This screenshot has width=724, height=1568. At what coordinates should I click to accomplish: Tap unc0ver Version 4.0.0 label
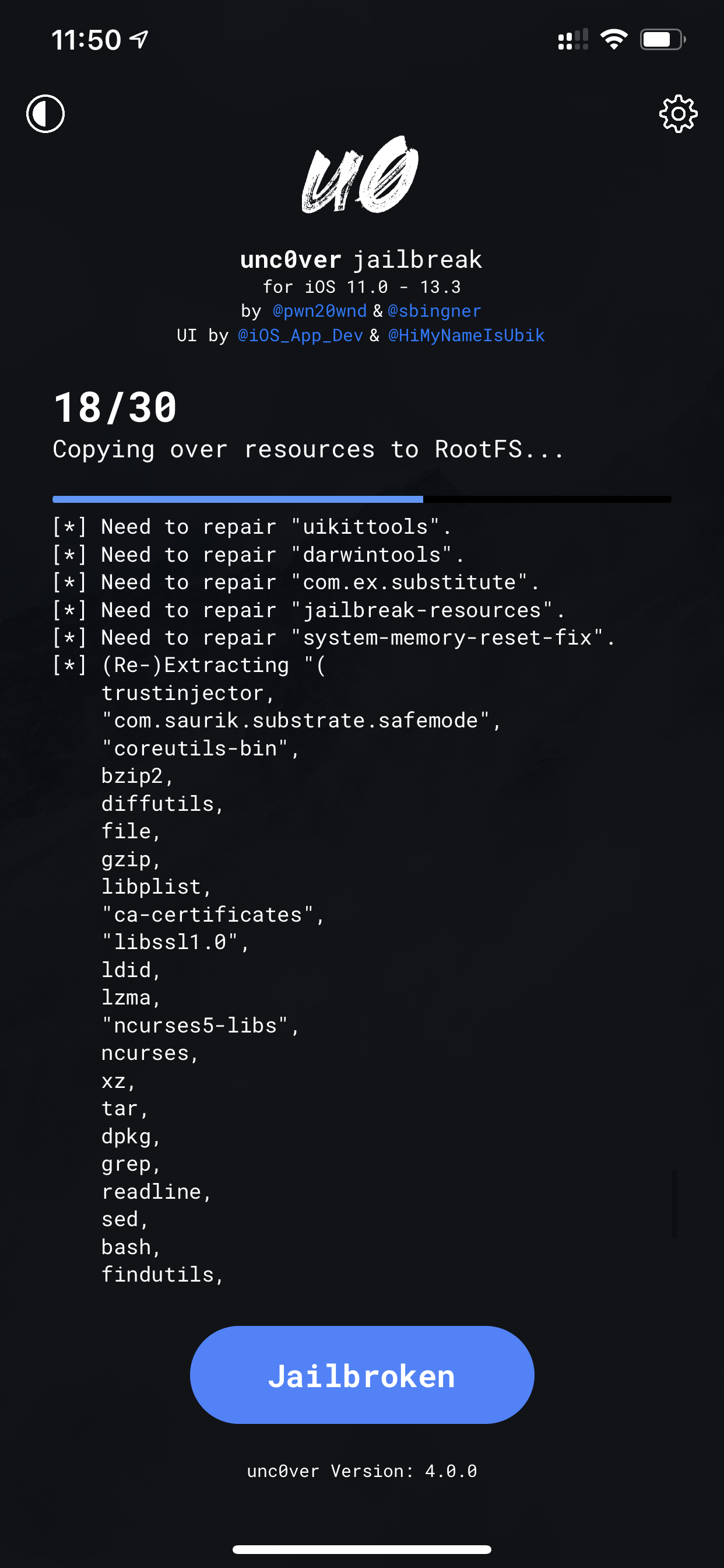click(x=362, y=1471)
